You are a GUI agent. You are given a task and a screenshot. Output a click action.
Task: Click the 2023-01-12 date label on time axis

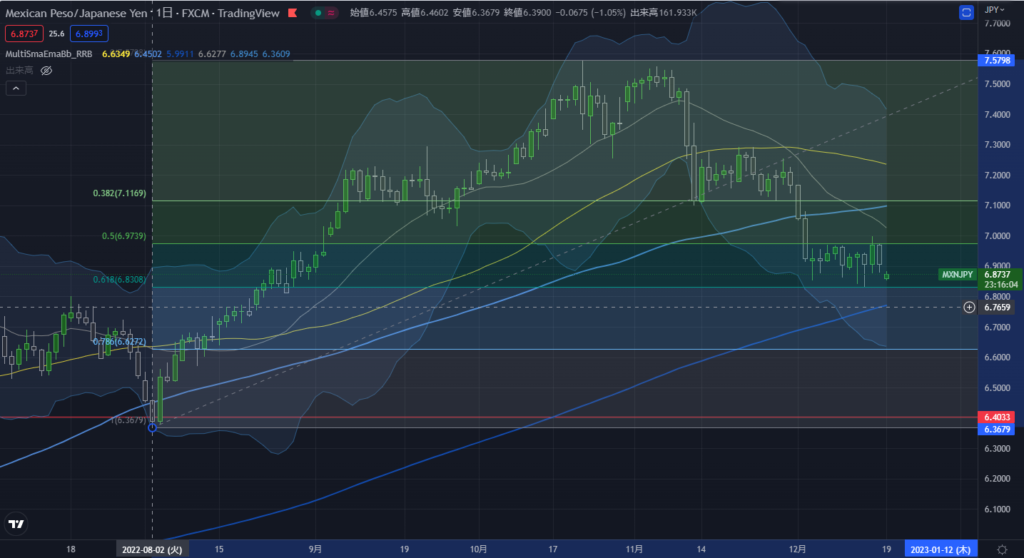tap(939, 549)
